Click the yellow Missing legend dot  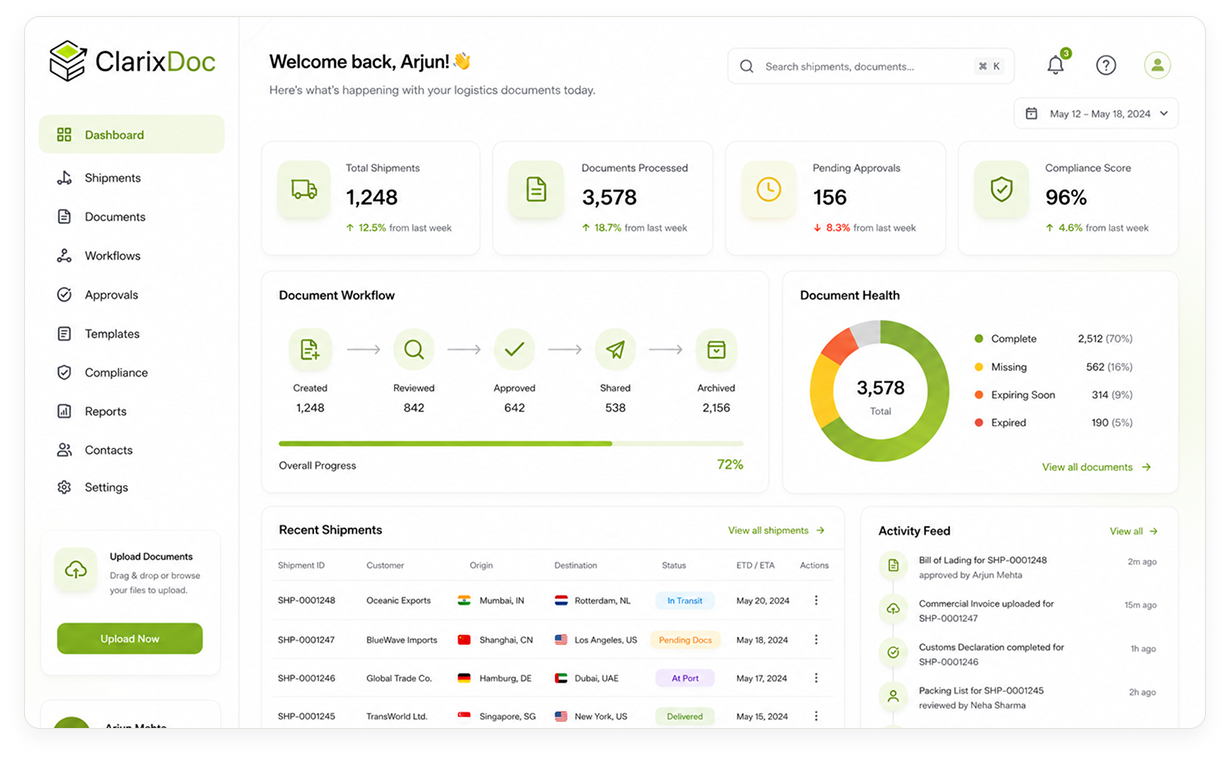979,367
